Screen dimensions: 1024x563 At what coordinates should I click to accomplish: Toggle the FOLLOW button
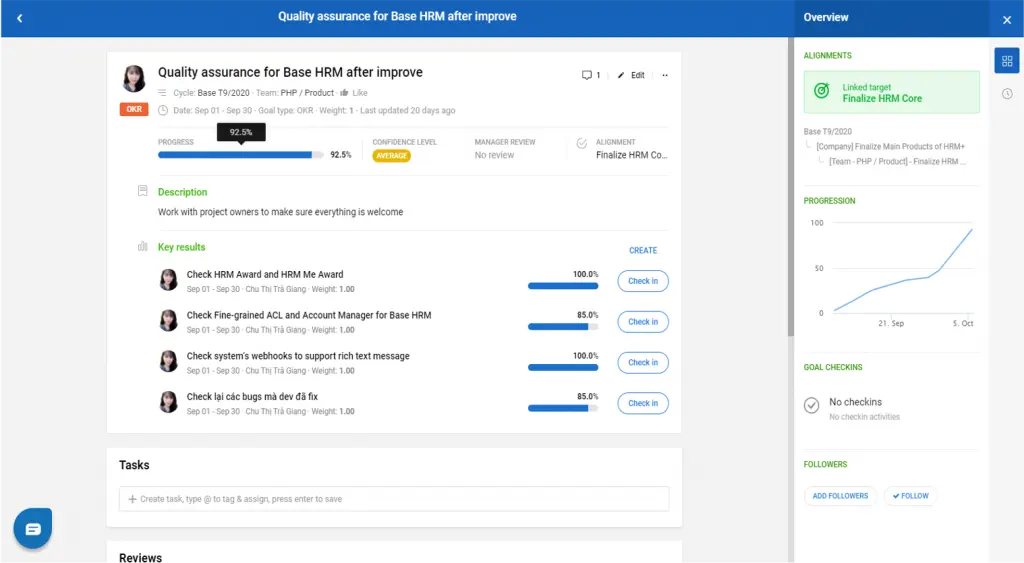pyautogui.click(x=910, y=496)
